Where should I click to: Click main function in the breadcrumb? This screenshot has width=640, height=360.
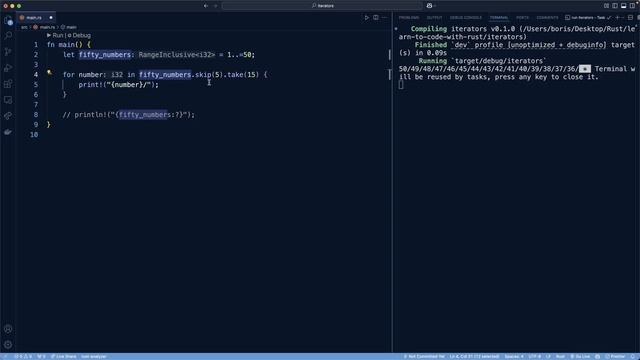tap(71, 27)
